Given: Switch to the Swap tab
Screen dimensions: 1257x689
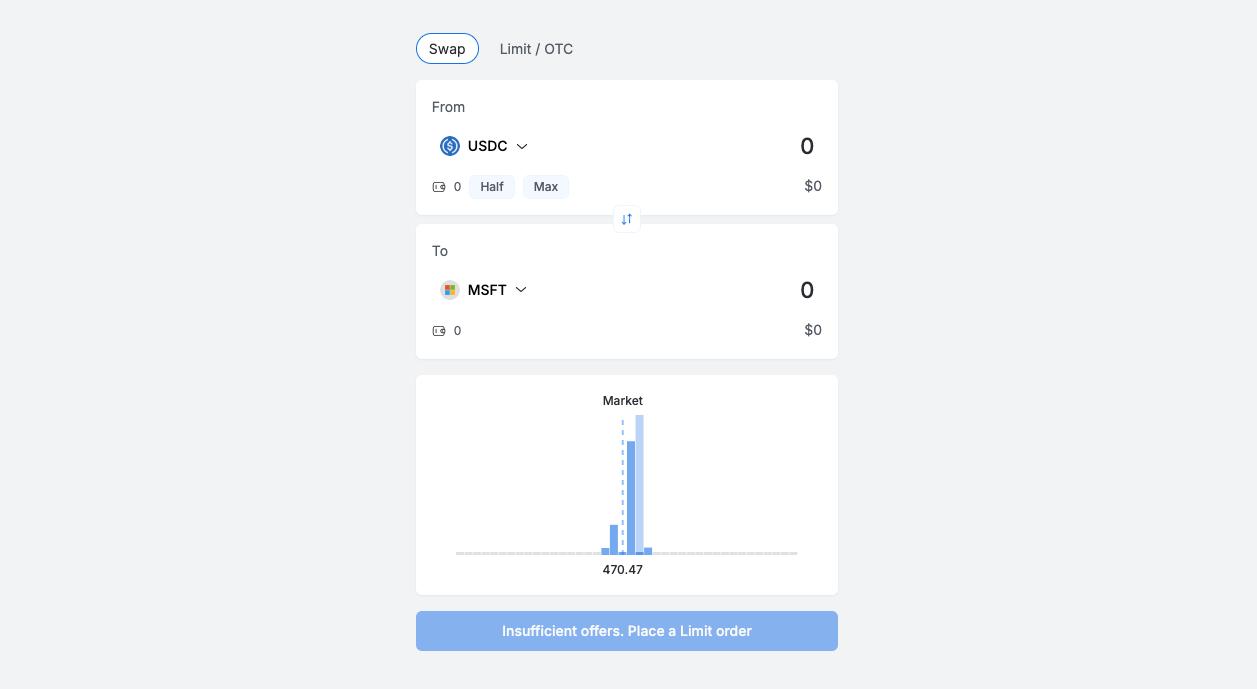Looking at the screenshot, I should point(447,49).
